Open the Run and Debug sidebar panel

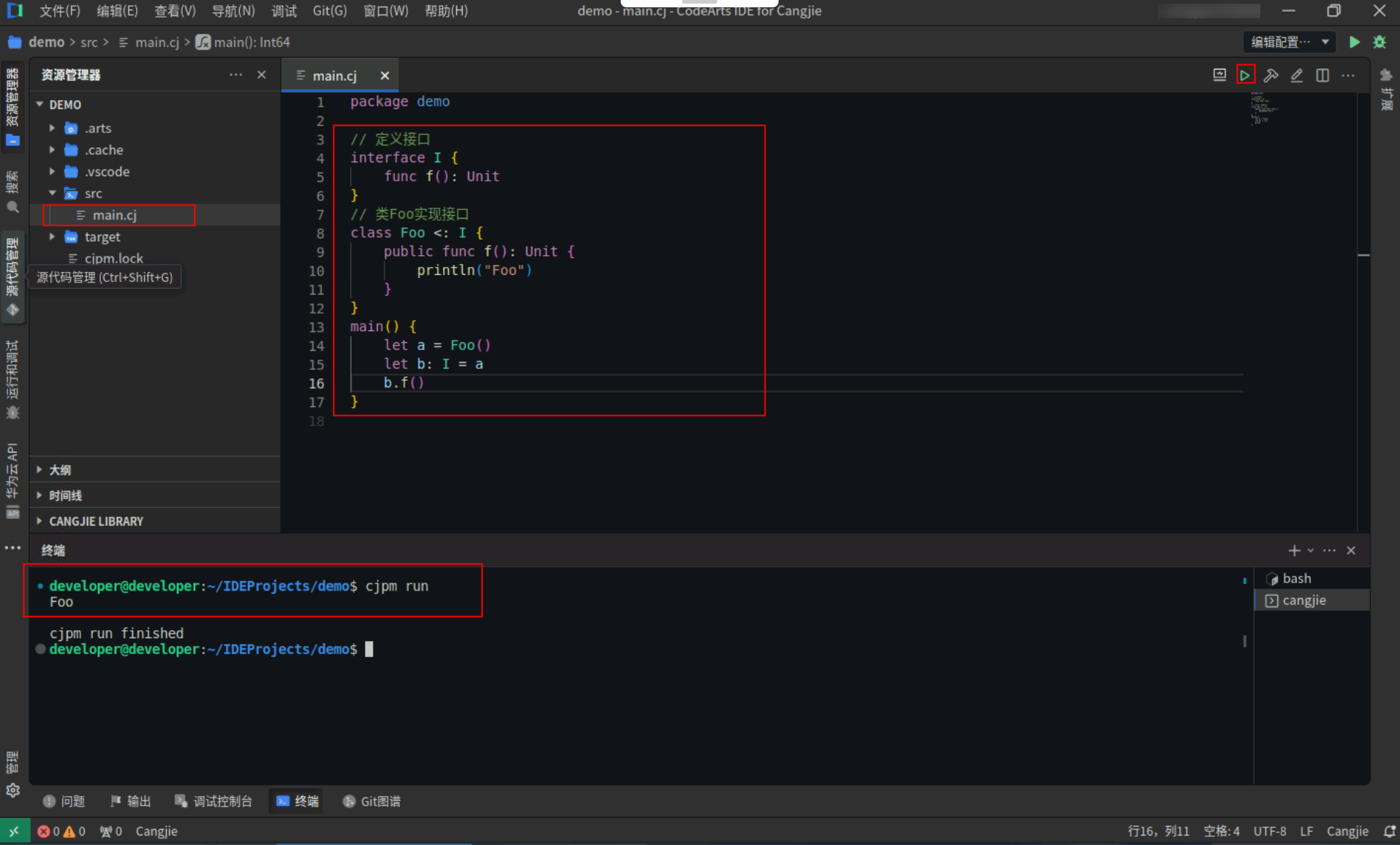[12, 379]
